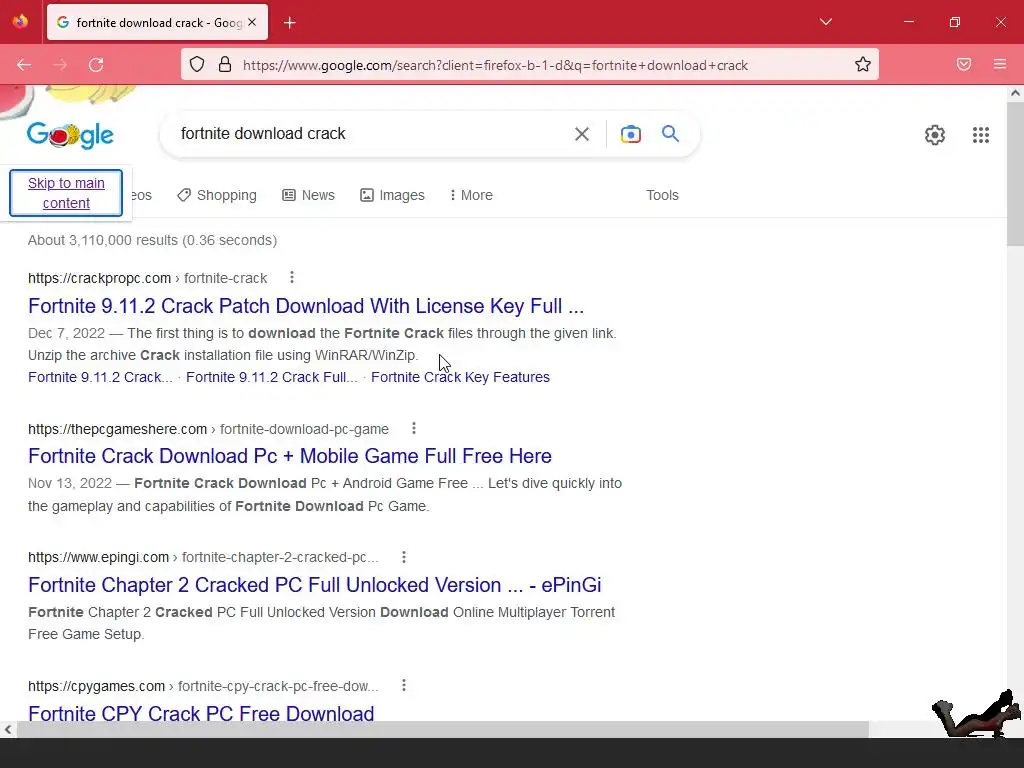This screenshot has width=1024, height=768.
Task: Click the vertical scrollbar thumb
Action: pyautogui.click(x=1015, y=174)
